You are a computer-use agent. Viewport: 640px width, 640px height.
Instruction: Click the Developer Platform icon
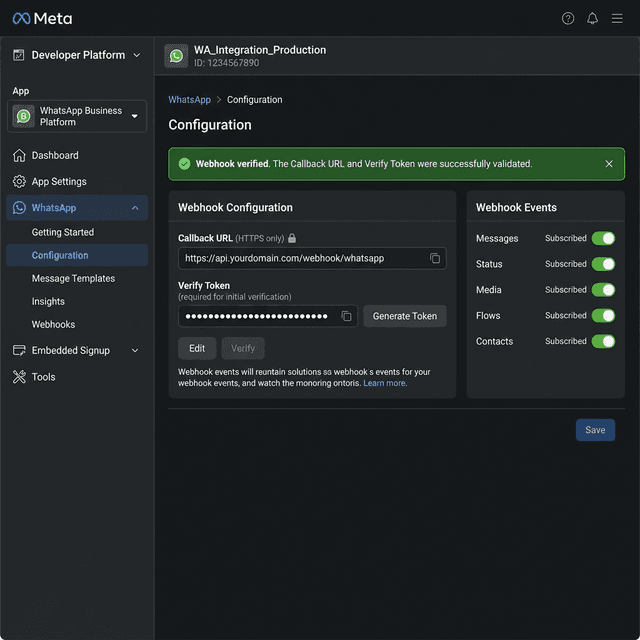point(19,55)
